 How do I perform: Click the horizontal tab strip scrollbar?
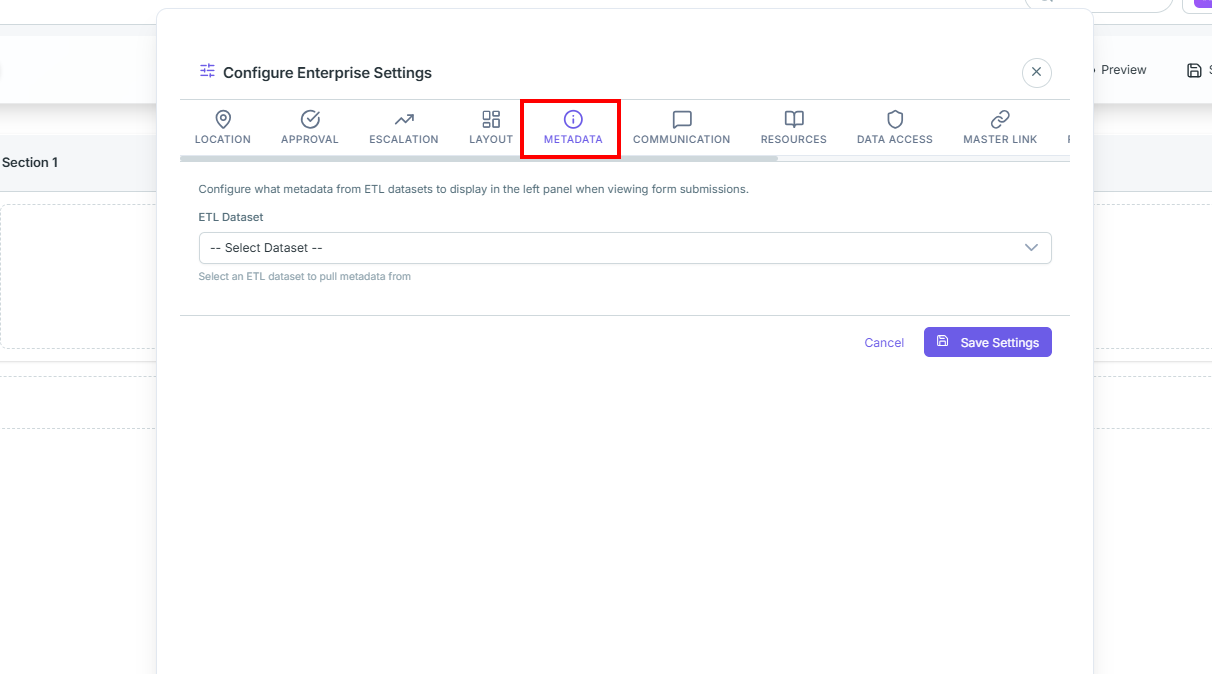(x=478, y=158)
